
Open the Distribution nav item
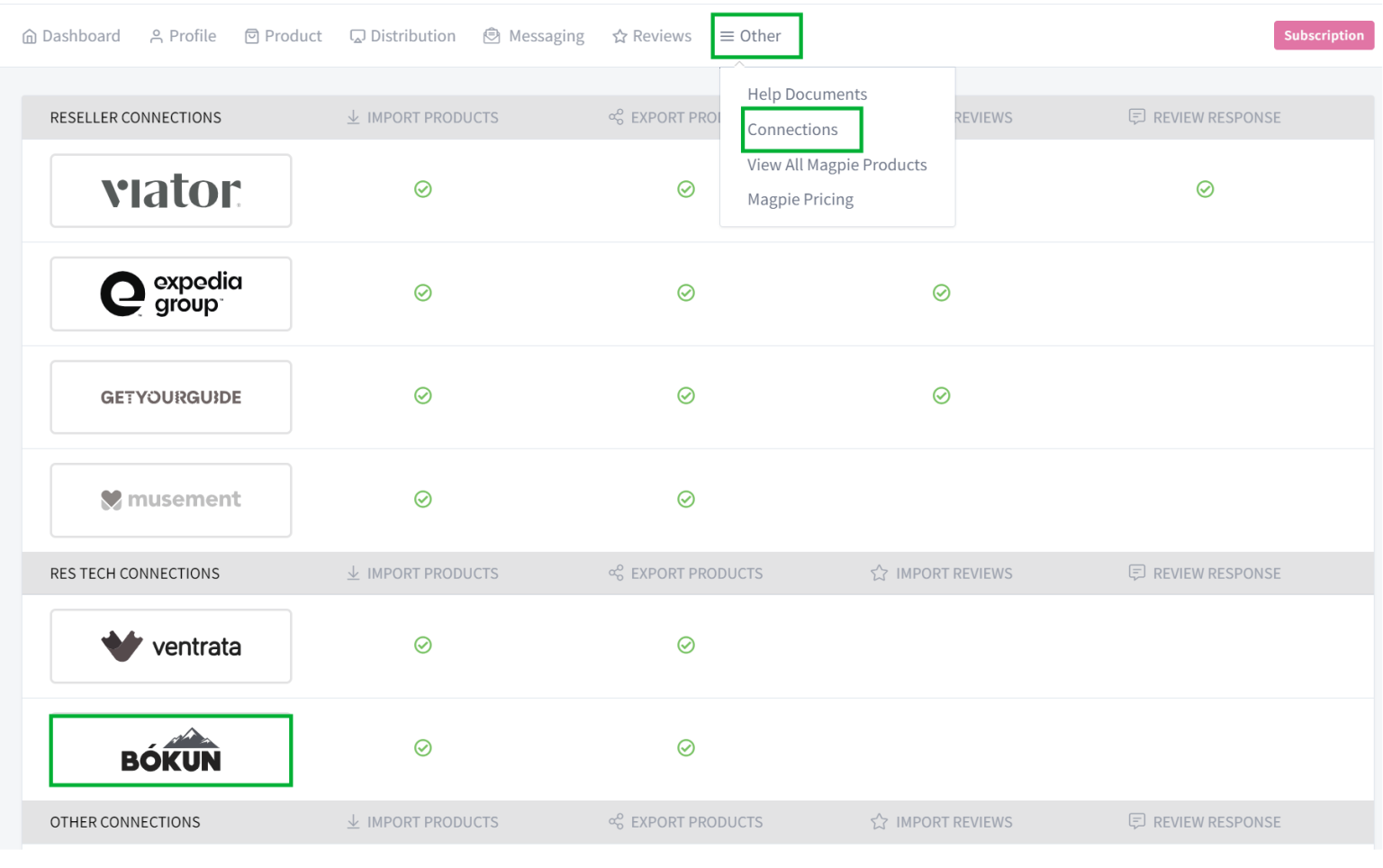pyautogui.click(x=402, y=36)
